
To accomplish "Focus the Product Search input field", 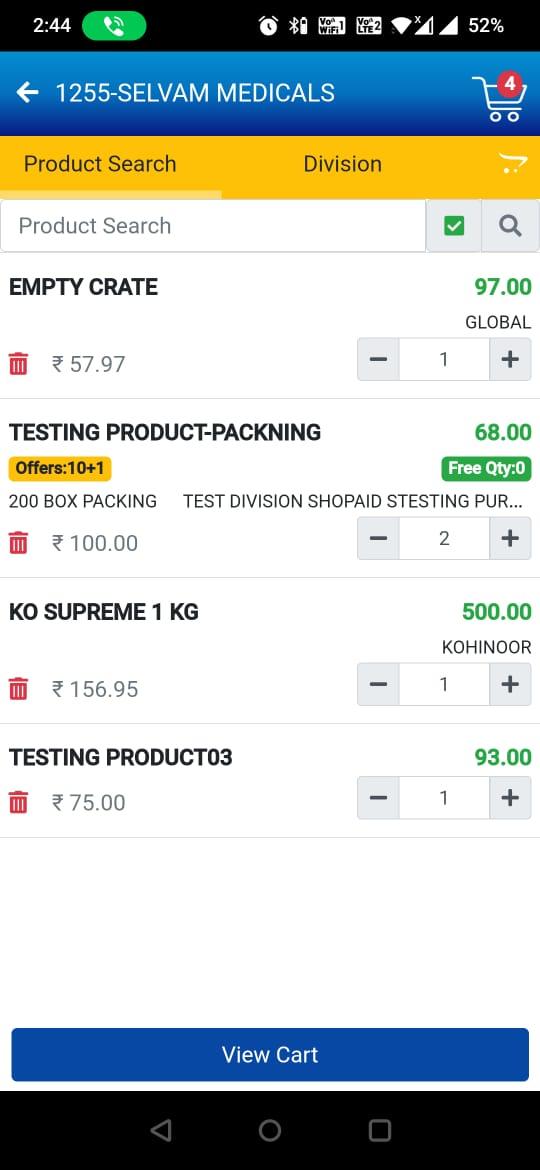I will pyautogui.click(x=213, y=225).
